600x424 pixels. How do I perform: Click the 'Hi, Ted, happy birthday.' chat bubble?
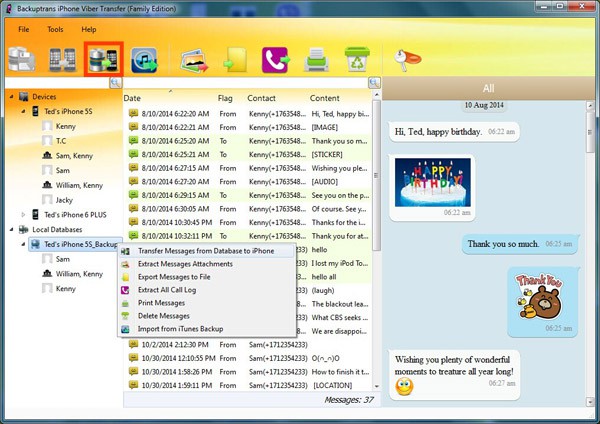pyautogui.click(x=454, y=132)
